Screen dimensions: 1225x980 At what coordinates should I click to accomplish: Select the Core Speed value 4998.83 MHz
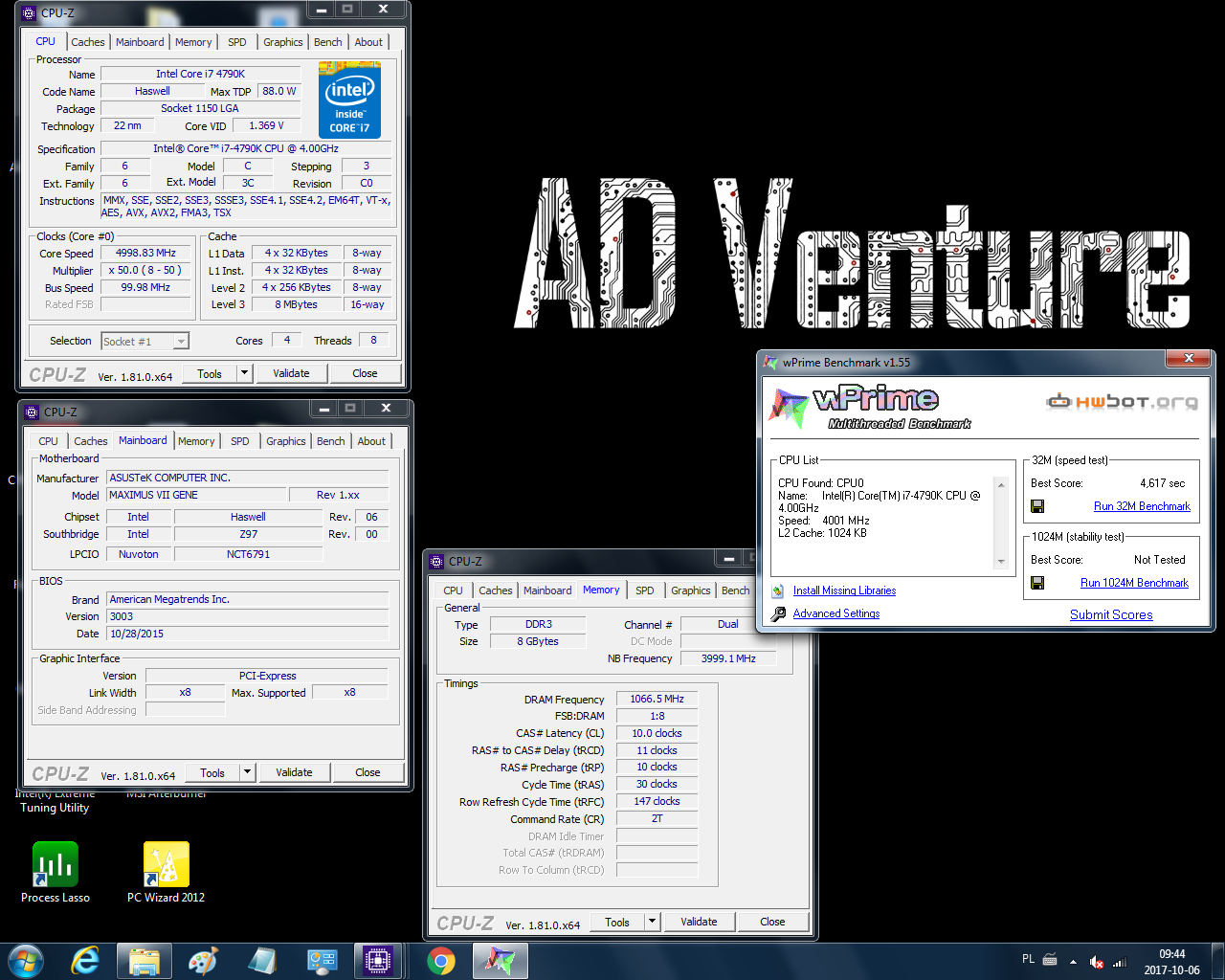click(x=146, y=253)
